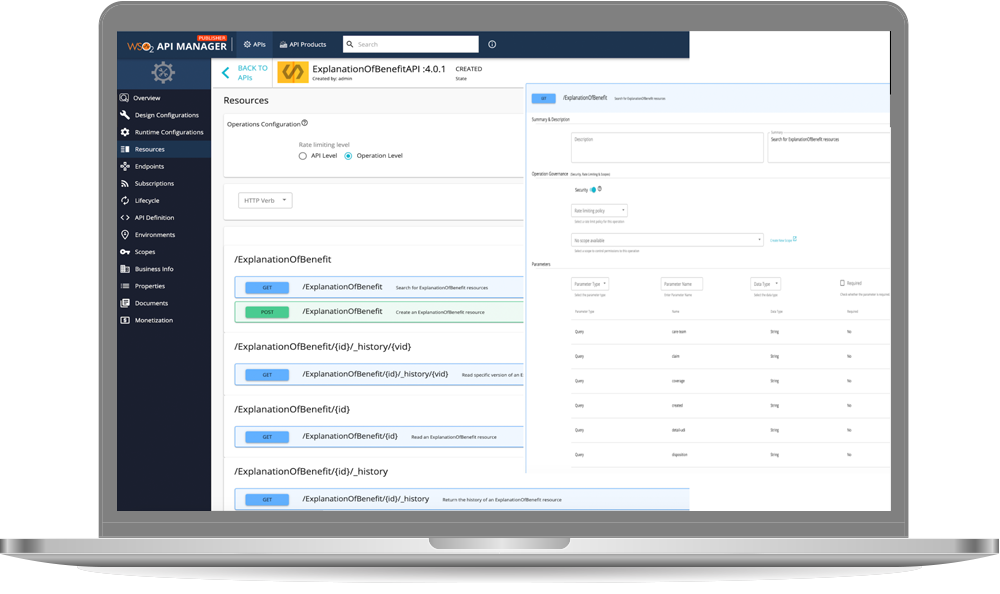The height and width of the screenshot is (594, 1000).
Task: Click the Scopes key icon
Action: 125,251
